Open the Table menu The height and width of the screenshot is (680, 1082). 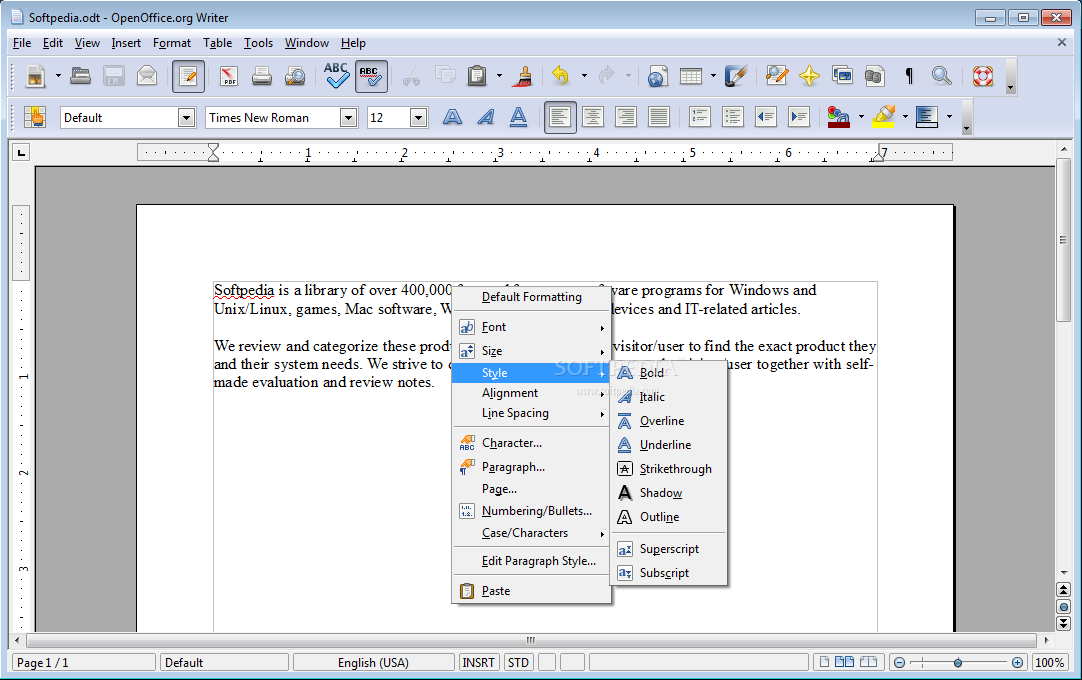point(217,43)
